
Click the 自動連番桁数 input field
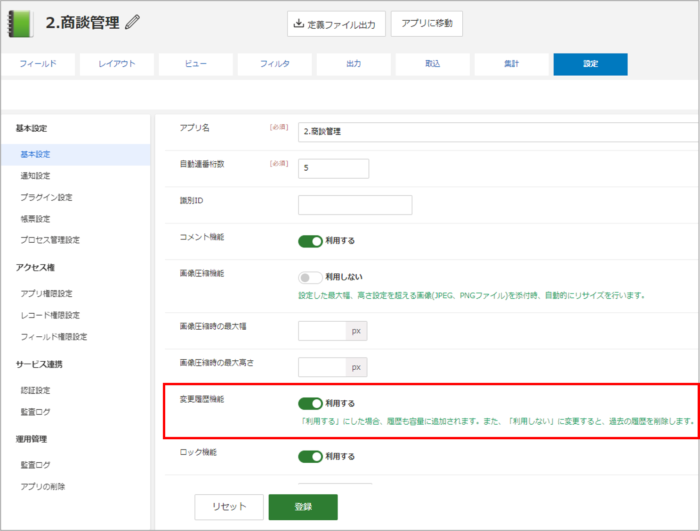333,168
